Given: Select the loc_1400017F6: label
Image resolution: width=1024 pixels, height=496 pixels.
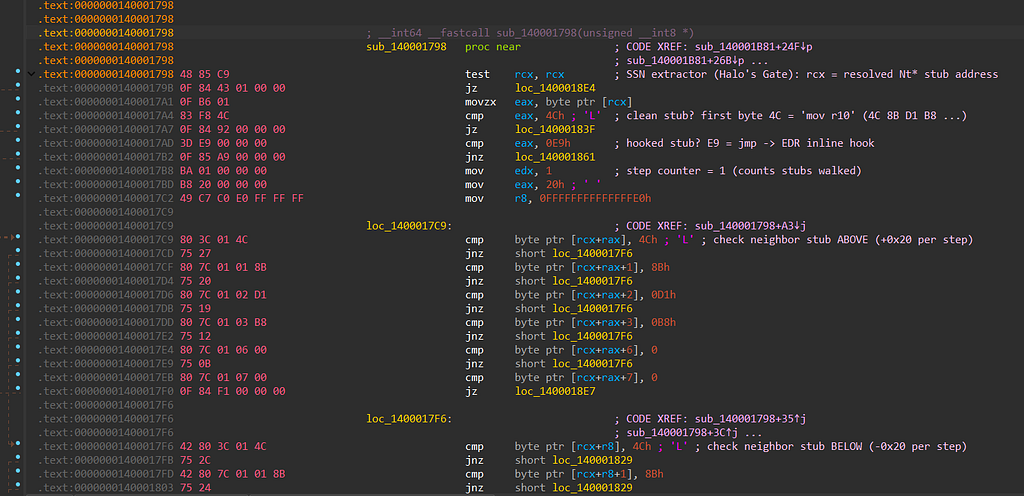Looking at the screenshot, I should (409, 419).
